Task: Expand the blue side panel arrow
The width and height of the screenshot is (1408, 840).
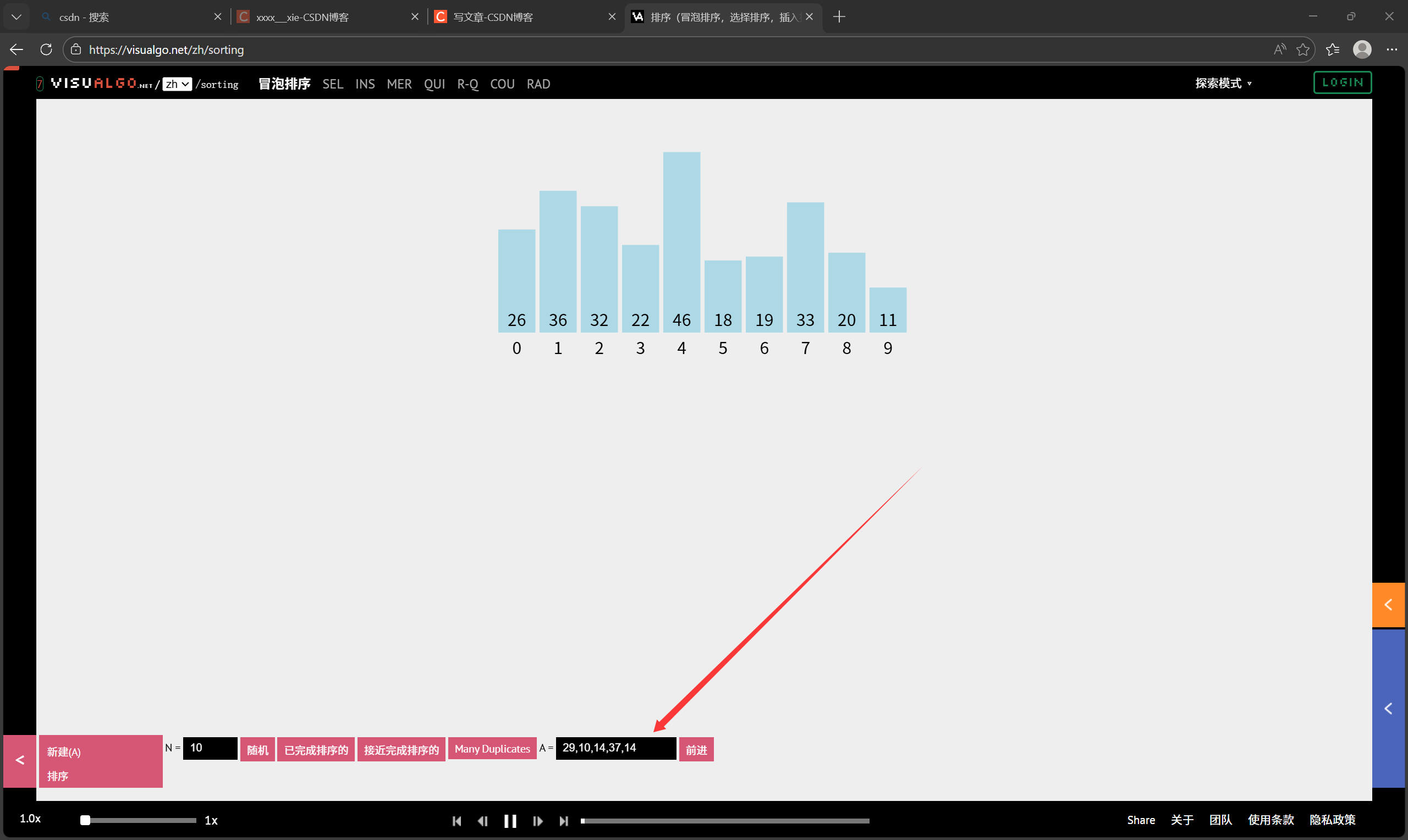Action: 1389,708
